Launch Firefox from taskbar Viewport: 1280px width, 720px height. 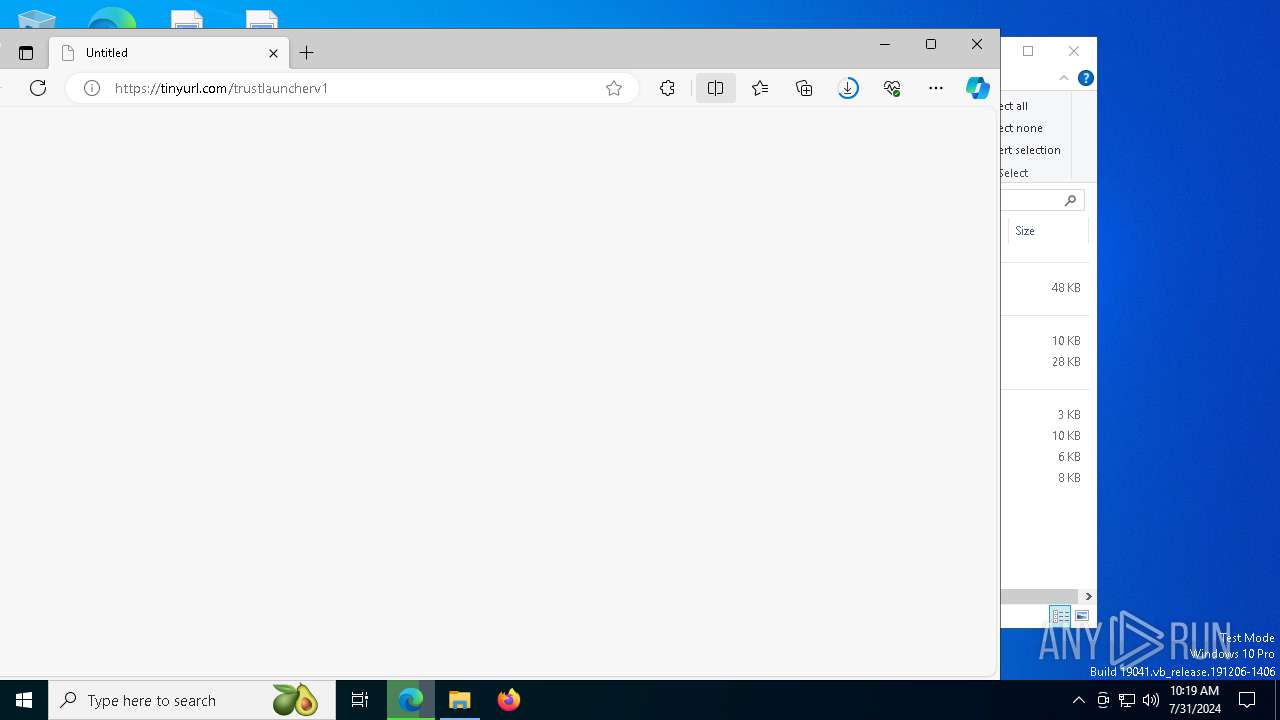[x=509, y=700]
